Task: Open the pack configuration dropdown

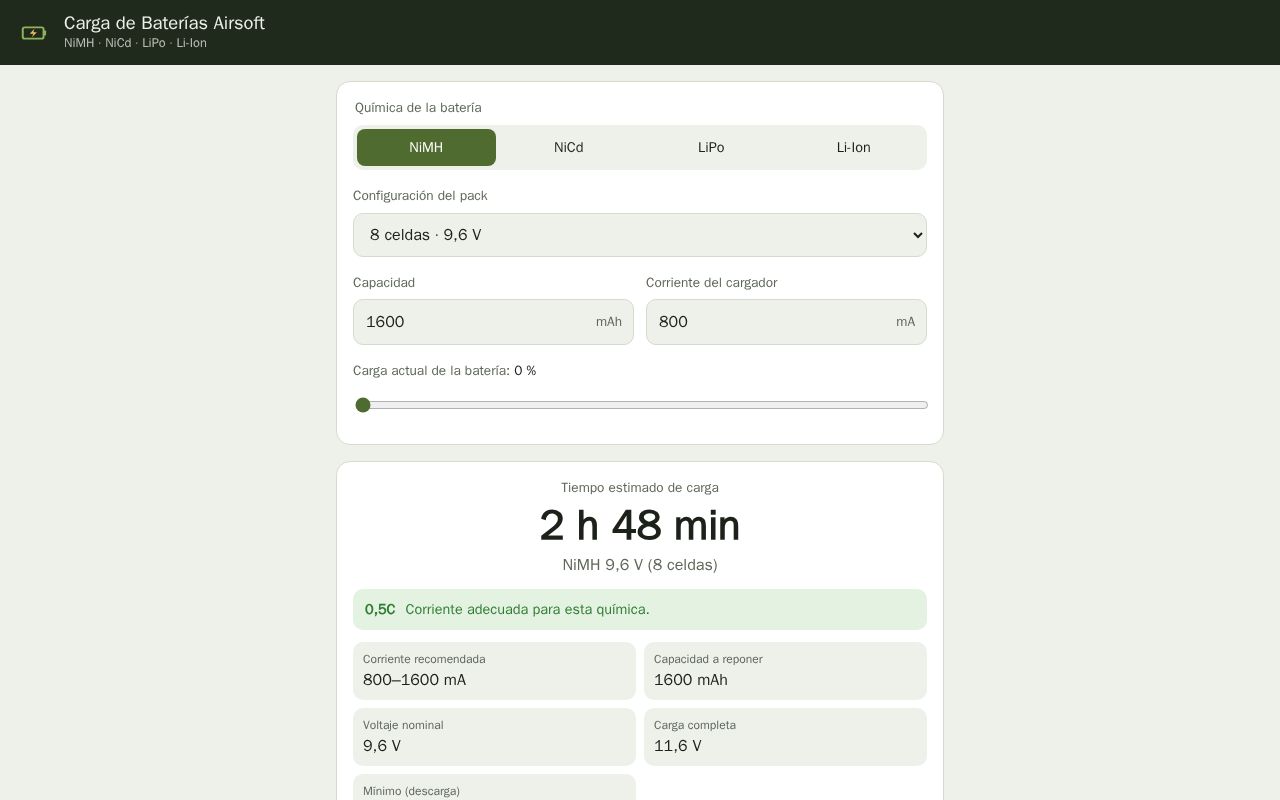Action: coord(640,235)
